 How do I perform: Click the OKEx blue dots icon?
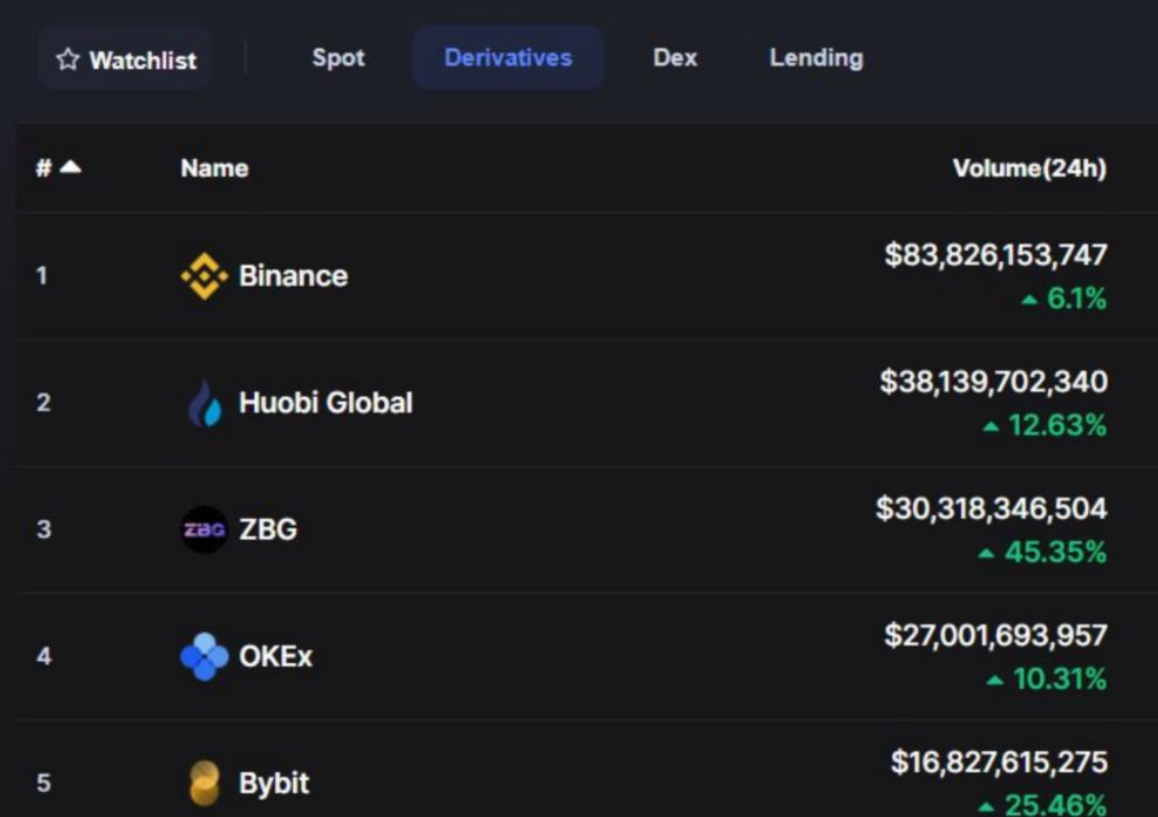pyautogui.click(x=205, y=656)
